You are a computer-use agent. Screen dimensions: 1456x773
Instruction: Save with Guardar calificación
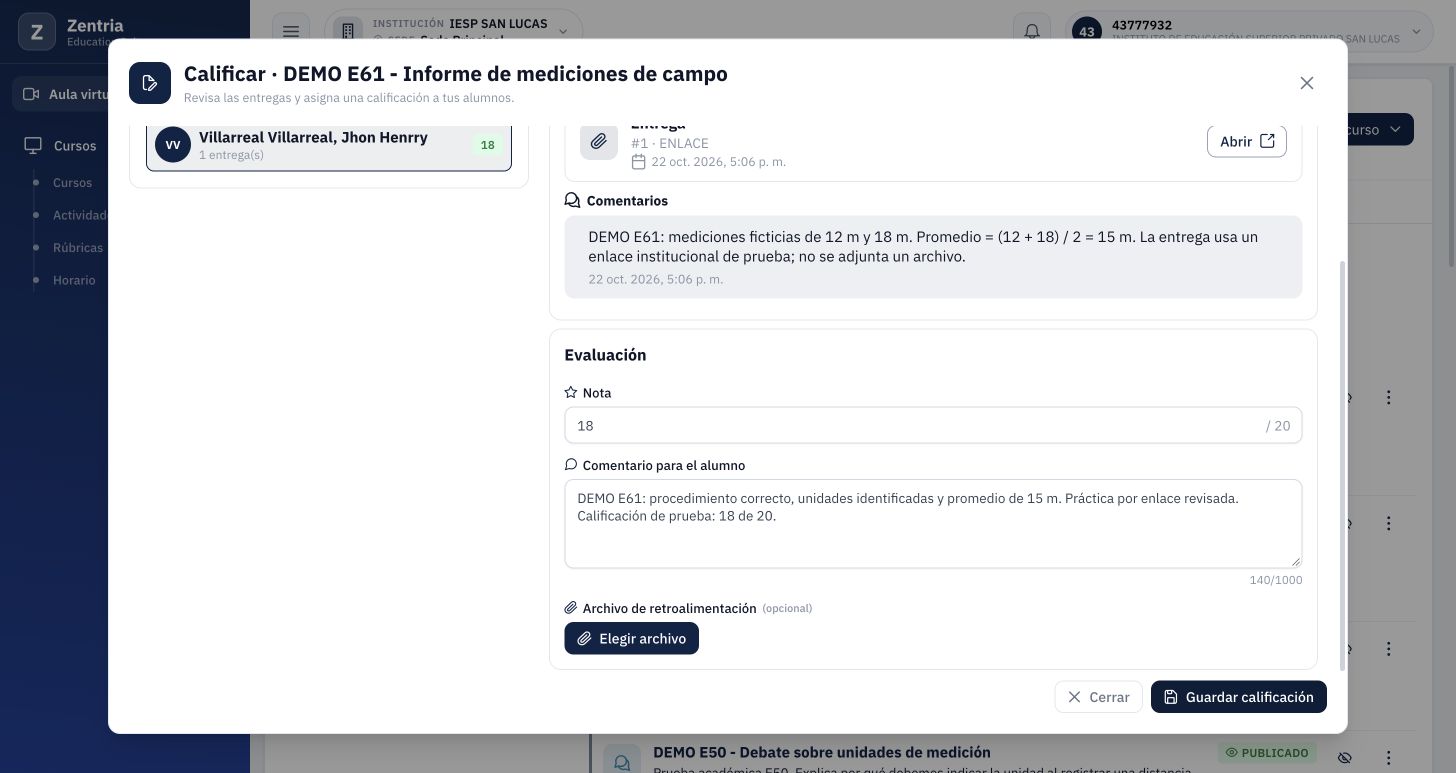click(x=1238, y=697)
